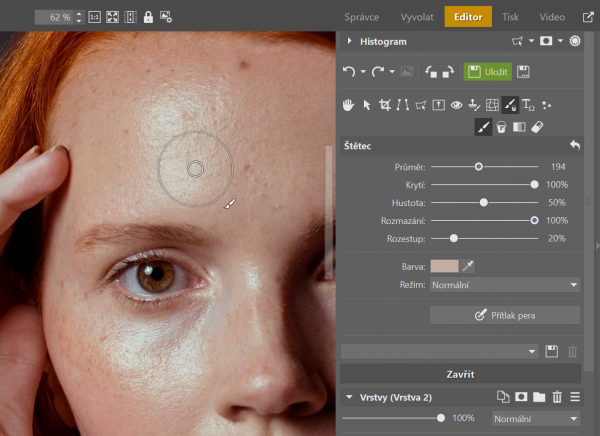Expand the Histogram panel

pyautogui.click(x=349, y=41)
